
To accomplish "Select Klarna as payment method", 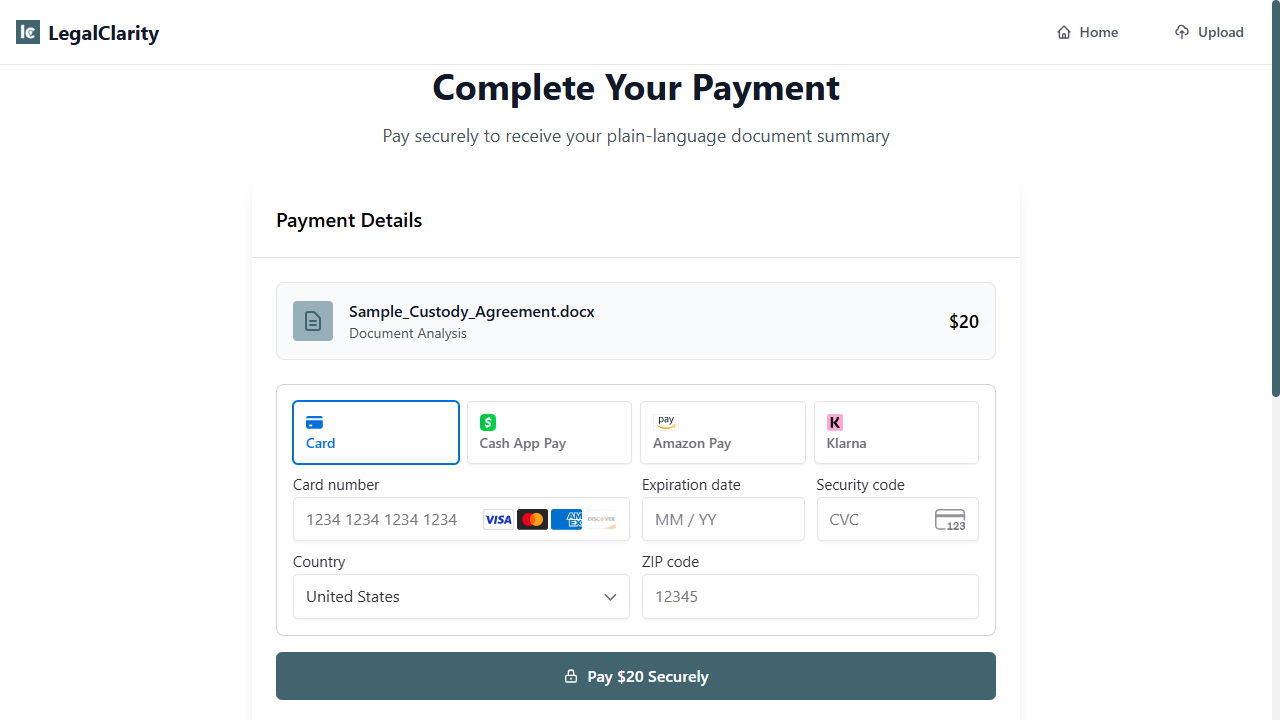I will 896,433.
